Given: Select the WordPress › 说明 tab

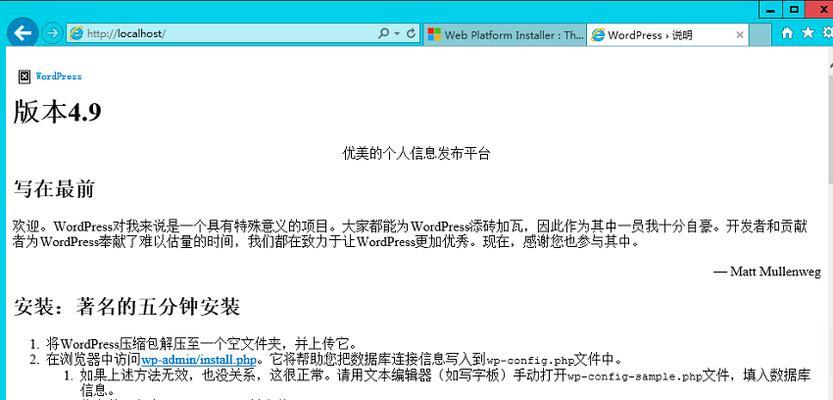Looking at the screenshot, I should (x=667, y=35).
